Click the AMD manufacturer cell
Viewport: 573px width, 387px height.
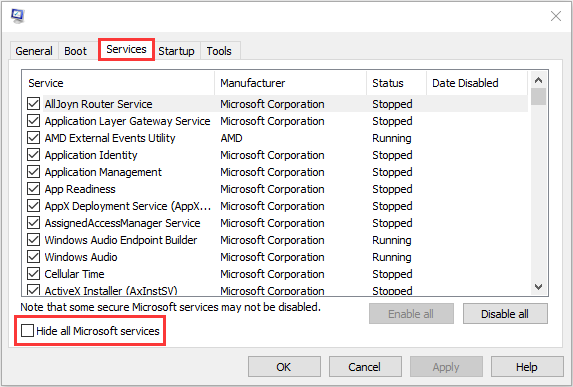point(231,138)
